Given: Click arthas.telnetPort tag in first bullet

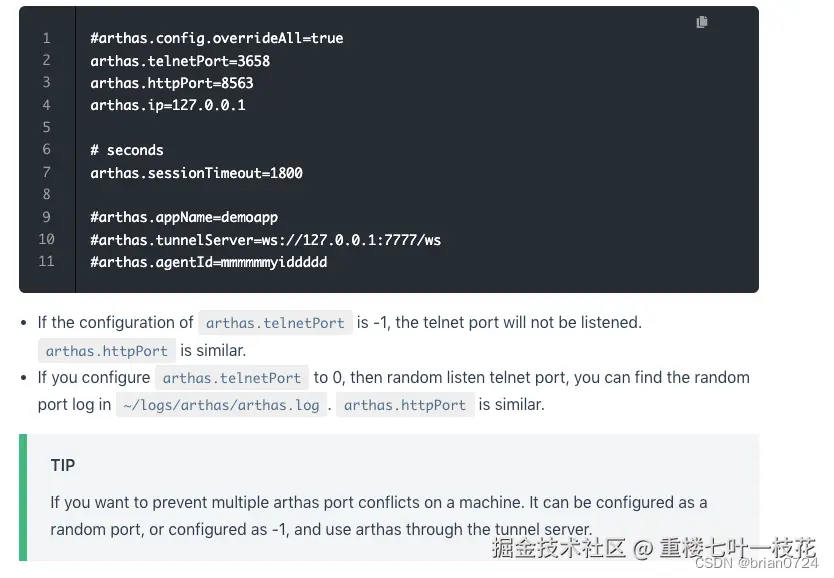Looking at the screenshot, I should point(275,323).
